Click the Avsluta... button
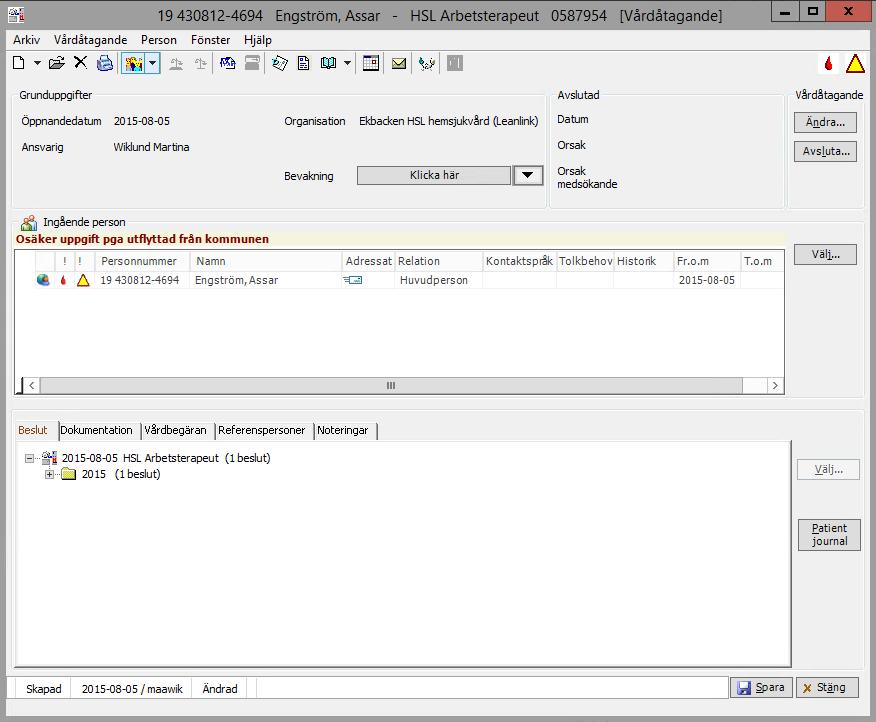Image resolution: width=876 pixels, height=722 pixels. pyautogui.click(x=825, y=151)
